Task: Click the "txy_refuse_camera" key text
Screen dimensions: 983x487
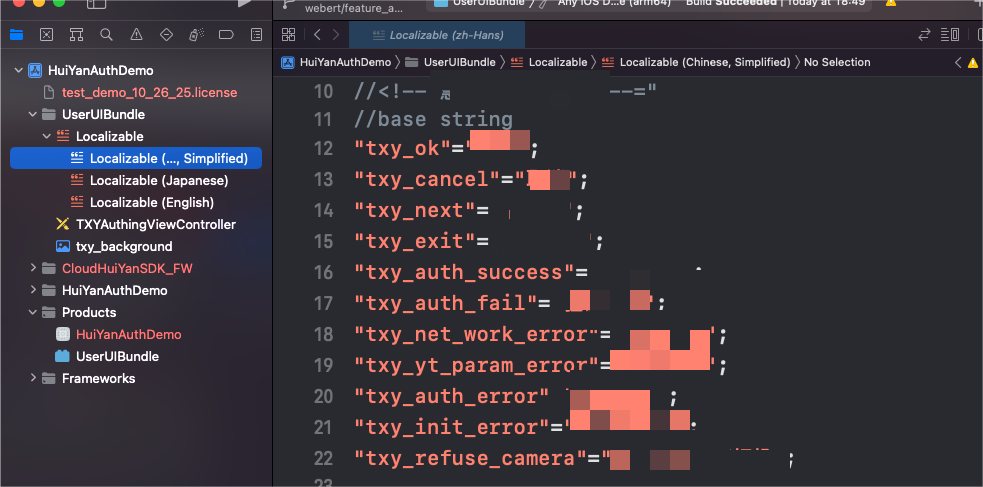Action: point(470,458)
